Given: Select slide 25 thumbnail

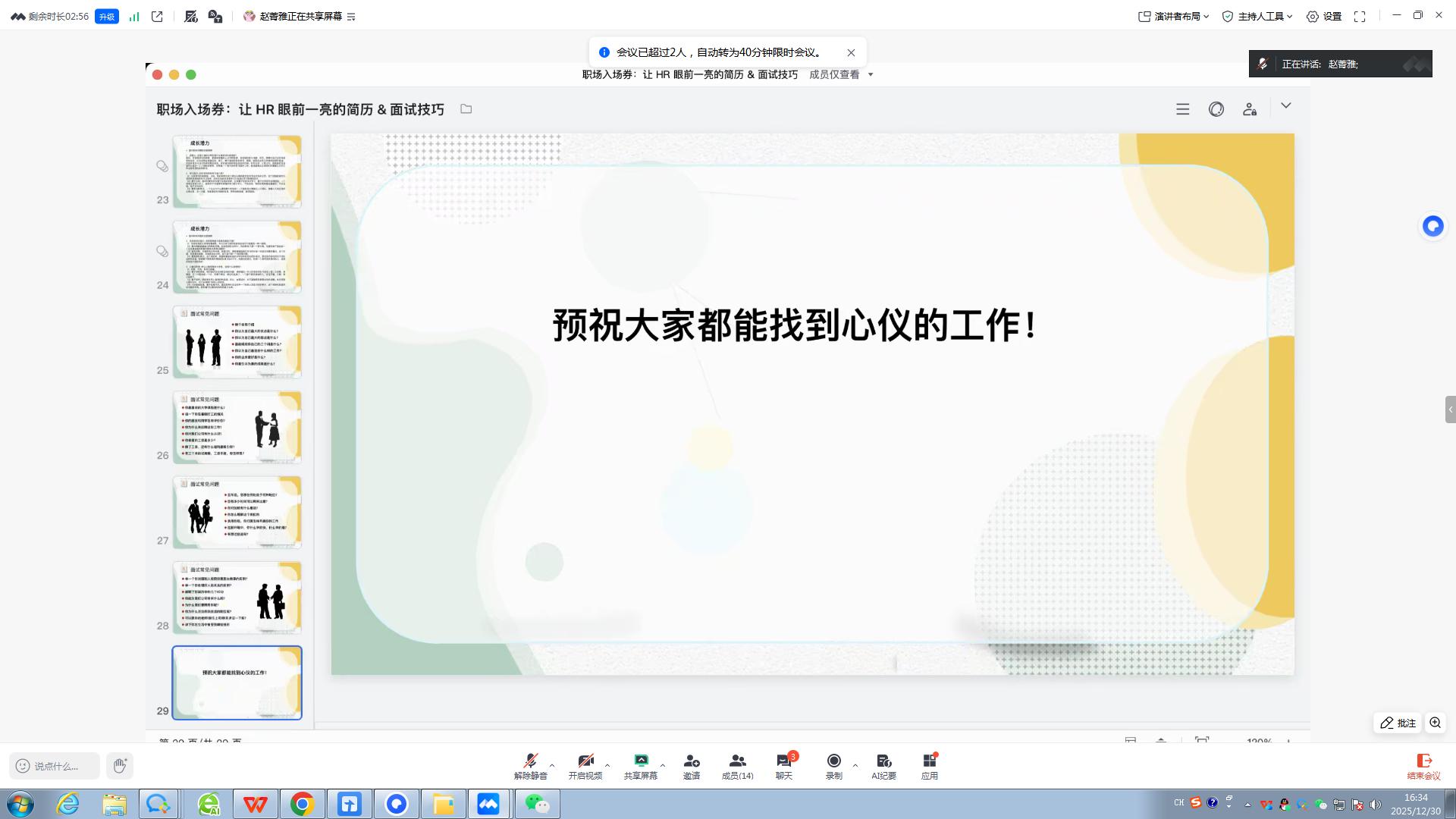Looking at the screenshot, I should point(237,342).
